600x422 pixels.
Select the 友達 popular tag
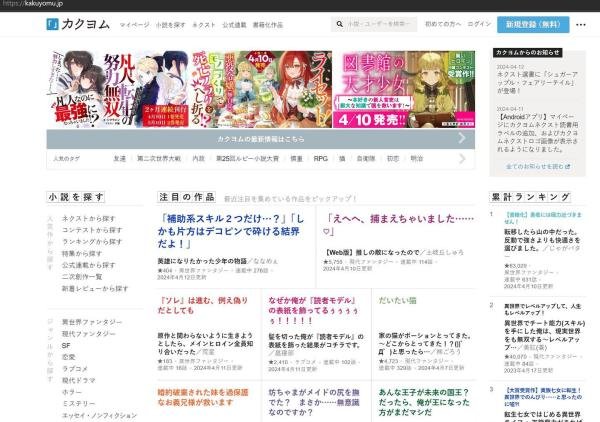point(119,158)
